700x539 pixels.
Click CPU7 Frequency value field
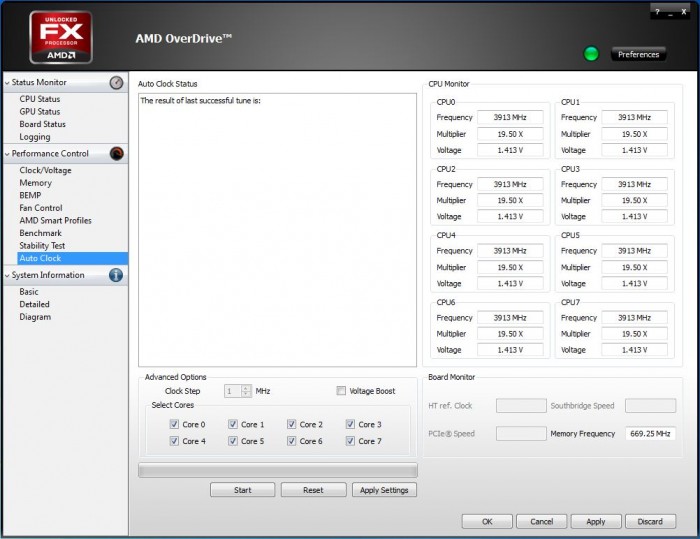tap(634, 318)
